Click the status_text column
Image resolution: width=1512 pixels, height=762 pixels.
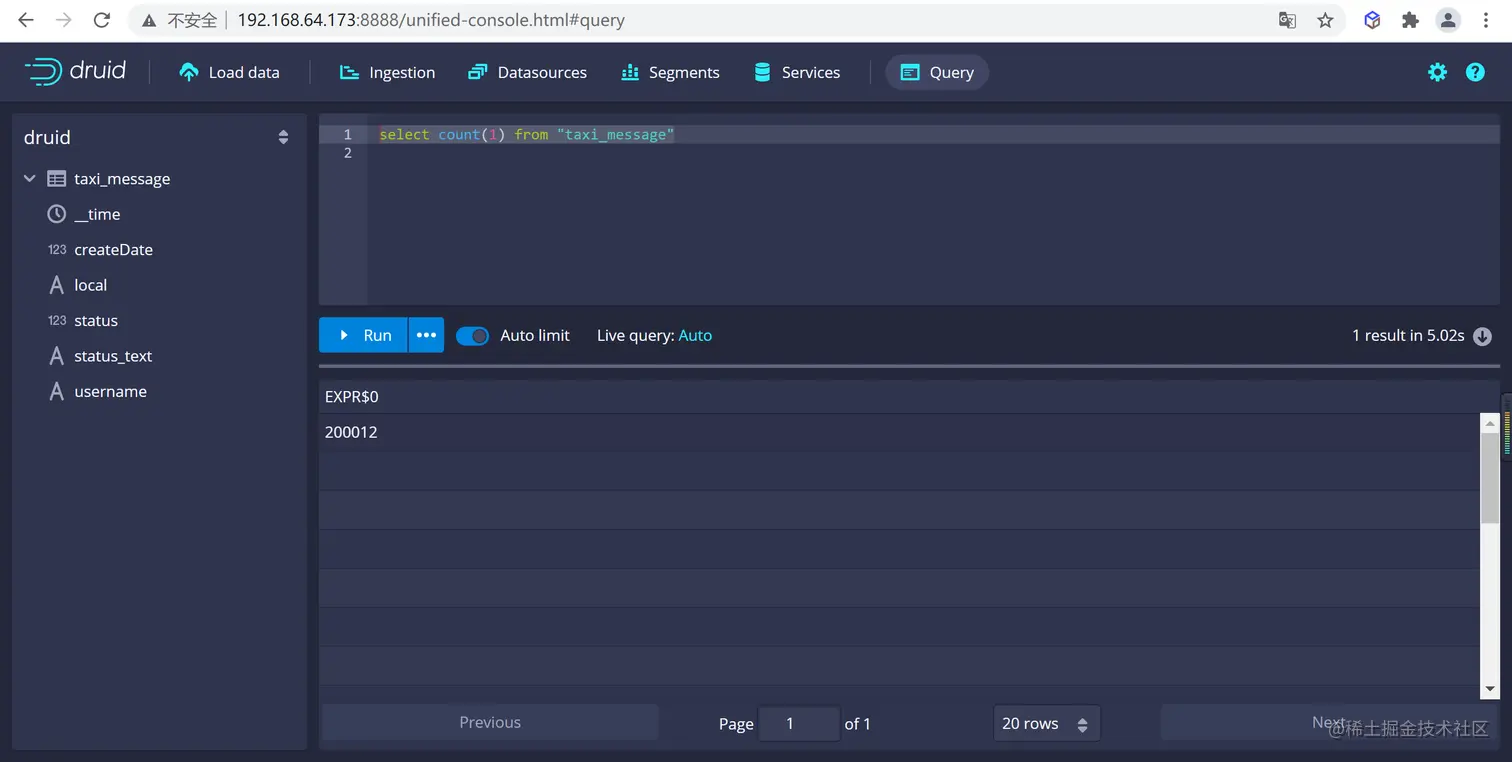[113, 356]
